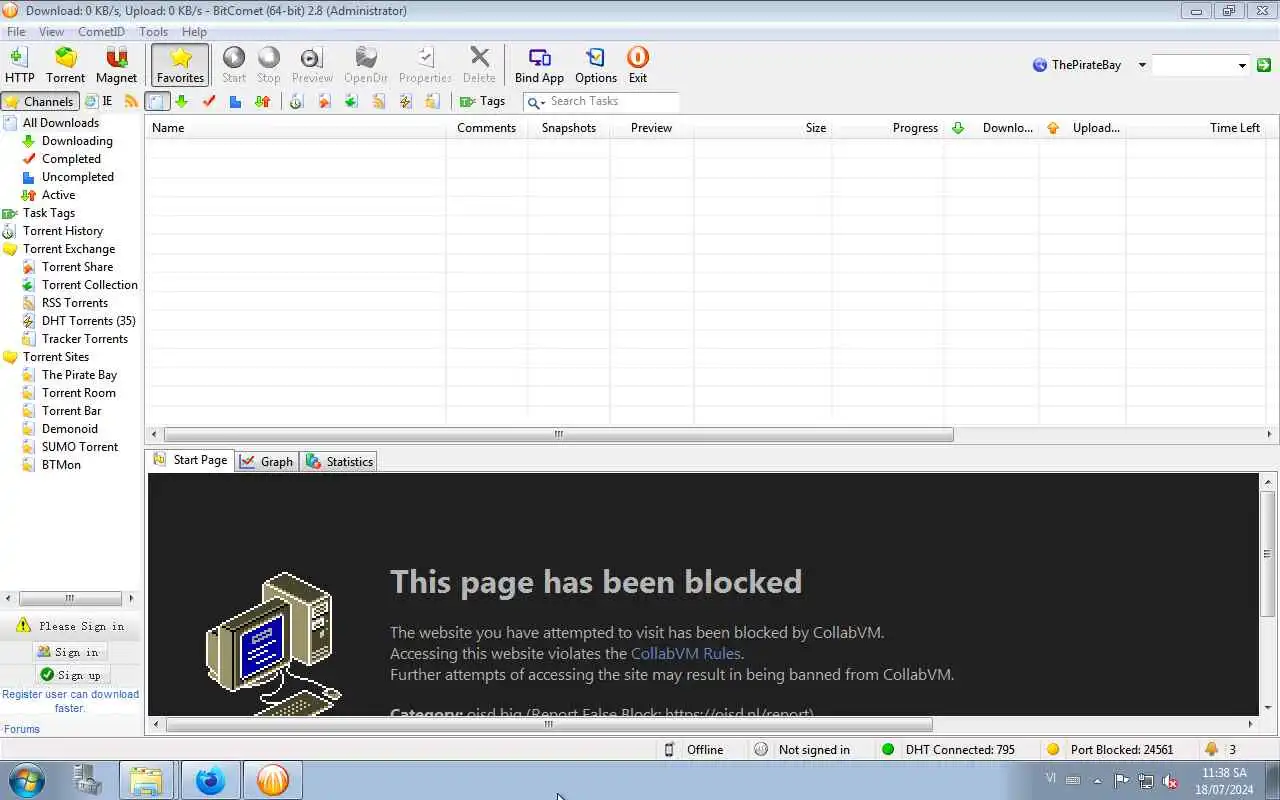The height and width of the screenshot is (800, 1280).
Task: Filter by downloading tasks green arrow icon
Action: [181, 101]
